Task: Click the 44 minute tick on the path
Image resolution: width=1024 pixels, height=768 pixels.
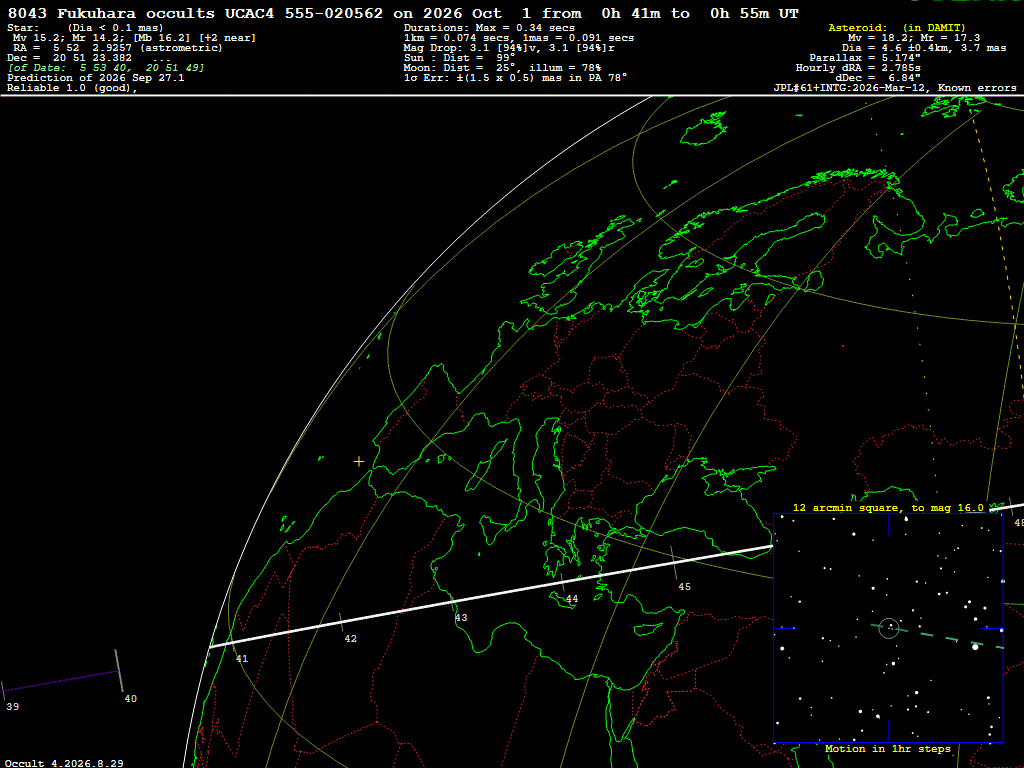Action: [563, 583]
